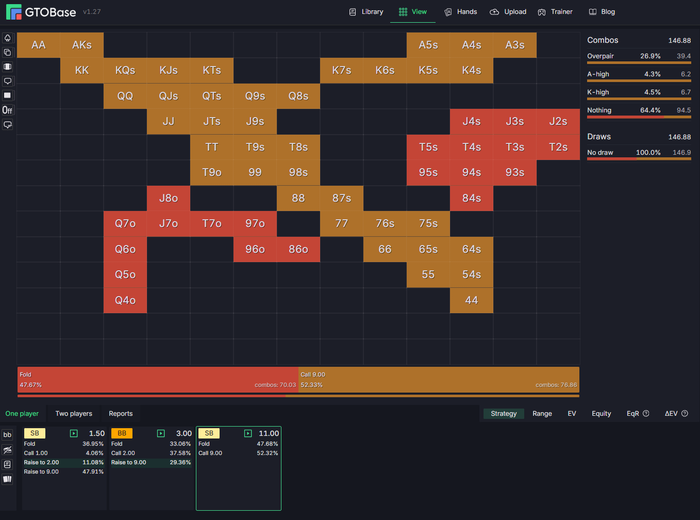The width and height of the screenshot is (700, 520).
Task: Click the spade suit icon in left toolbar
Action: point(8,38)
